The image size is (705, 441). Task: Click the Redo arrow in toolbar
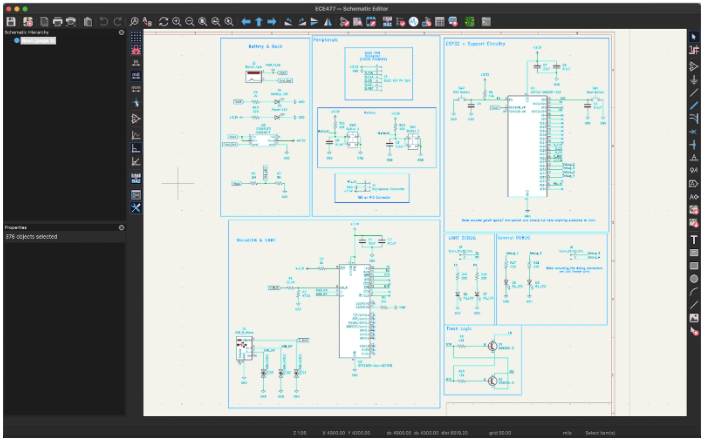(119, 20)
